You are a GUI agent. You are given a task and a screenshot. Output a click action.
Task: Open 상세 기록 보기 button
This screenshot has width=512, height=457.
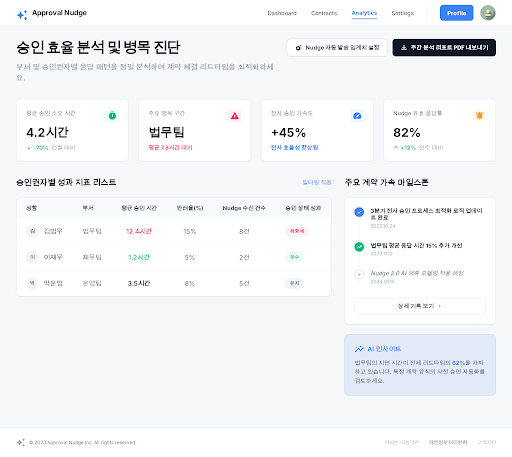(420, 306)
